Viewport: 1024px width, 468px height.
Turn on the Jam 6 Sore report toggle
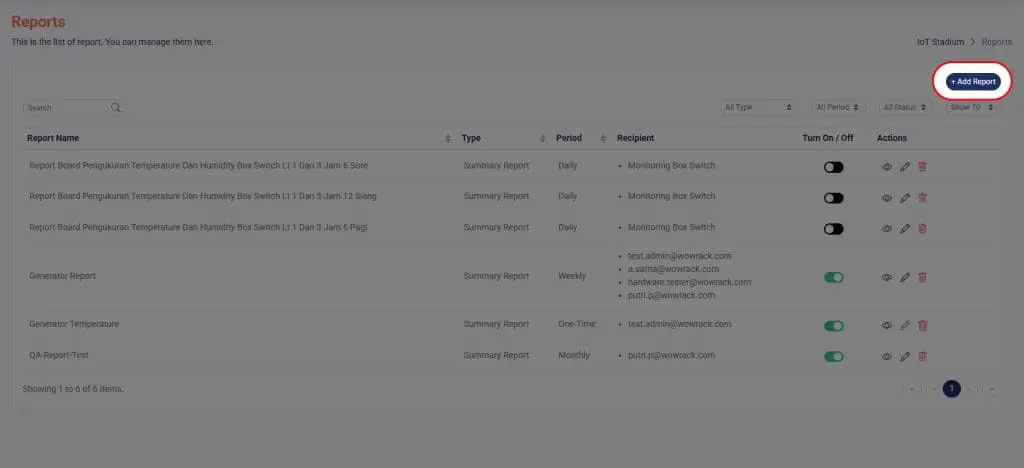tap(833, 167)
